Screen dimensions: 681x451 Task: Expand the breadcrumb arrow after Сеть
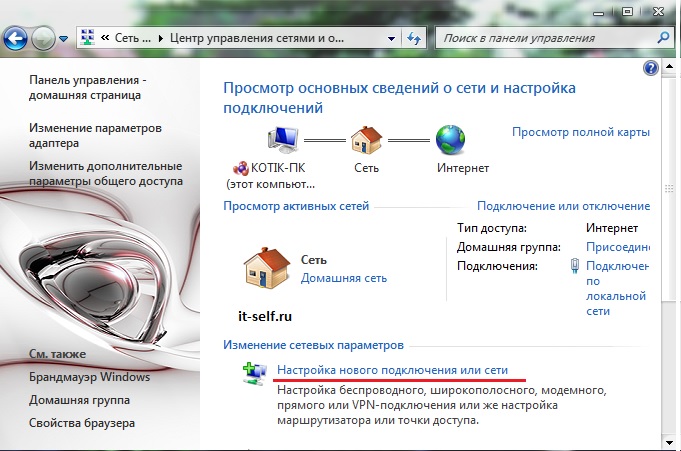[x=161, y=38]
